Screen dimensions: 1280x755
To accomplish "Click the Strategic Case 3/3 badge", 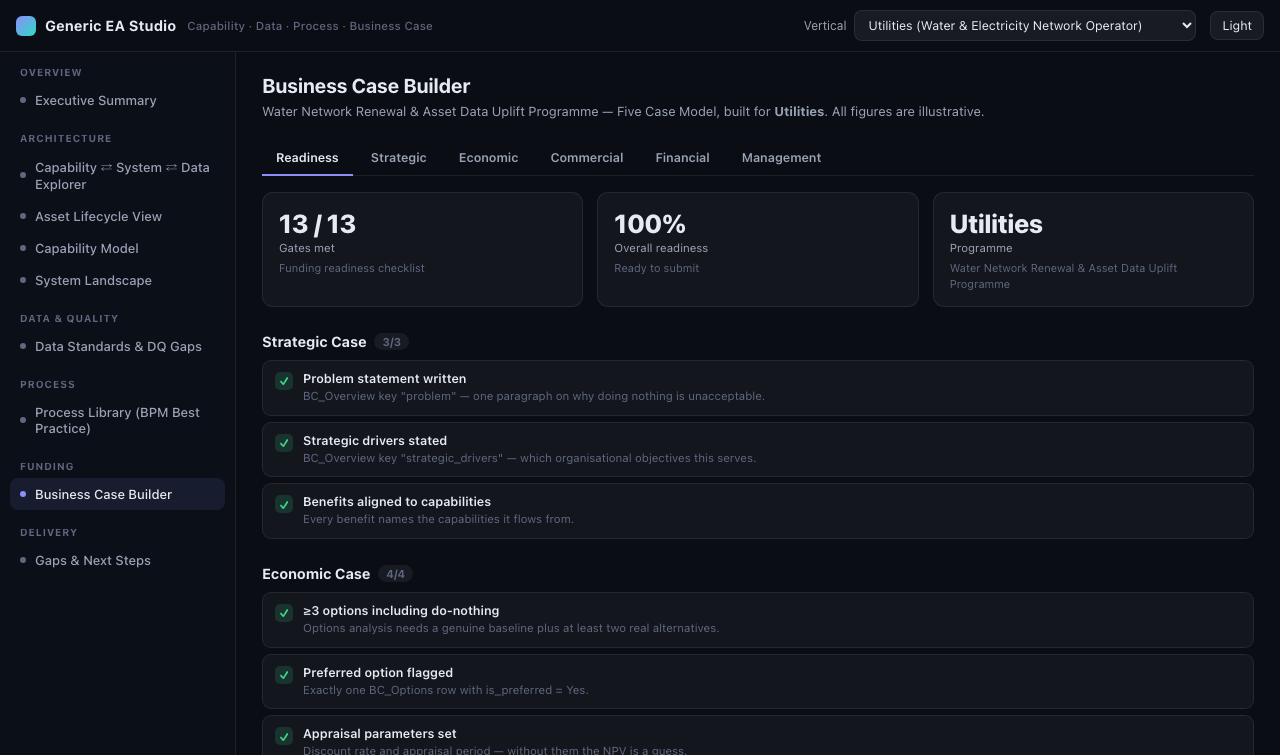I will point(391,342).
